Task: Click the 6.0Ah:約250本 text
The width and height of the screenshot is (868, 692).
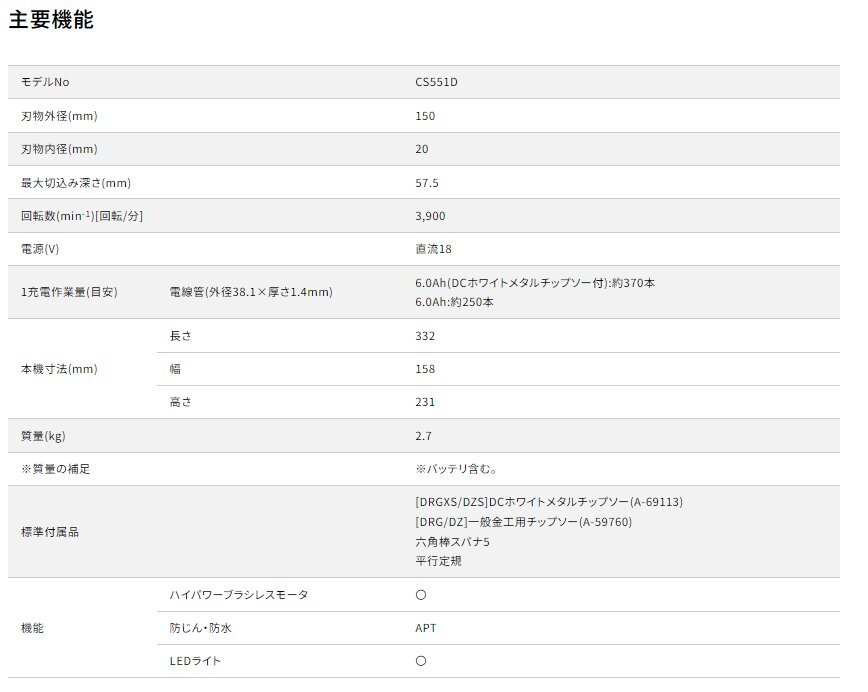Action: pos(454,302)
